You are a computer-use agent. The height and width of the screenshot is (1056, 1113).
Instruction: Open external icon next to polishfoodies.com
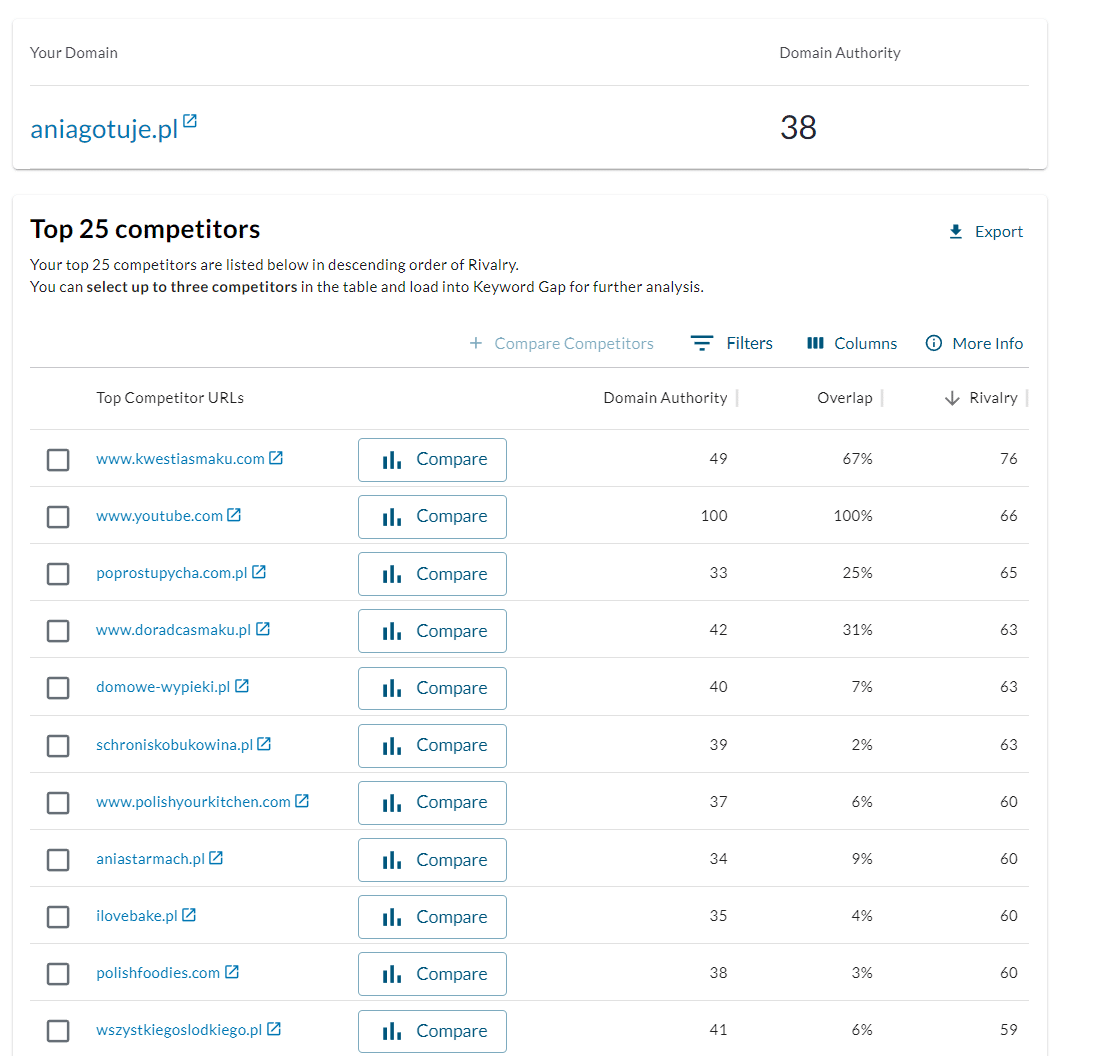click(232, 972)
